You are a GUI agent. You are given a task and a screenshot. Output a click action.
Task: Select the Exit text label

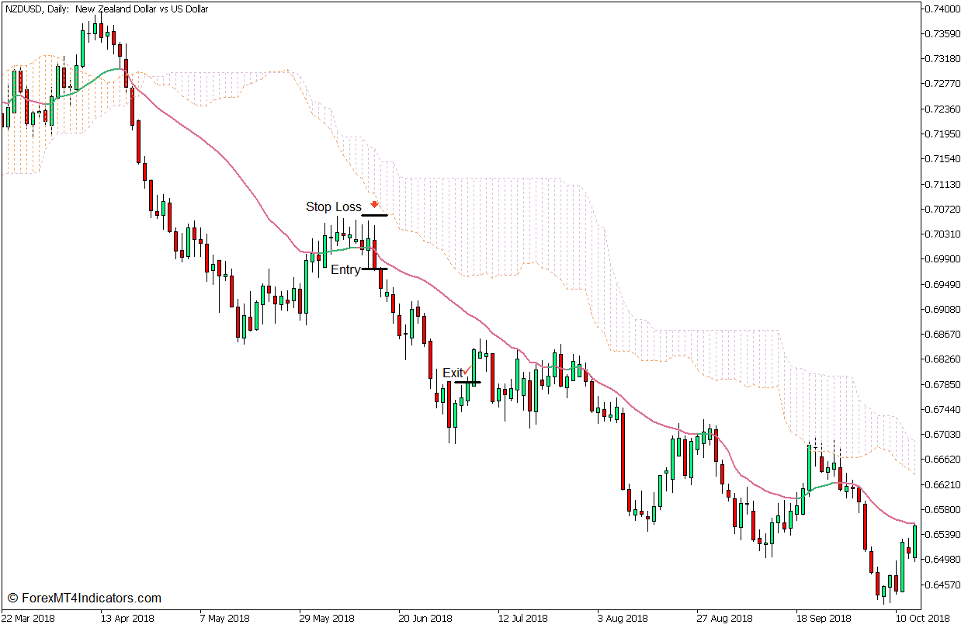(x=453, y=372)
